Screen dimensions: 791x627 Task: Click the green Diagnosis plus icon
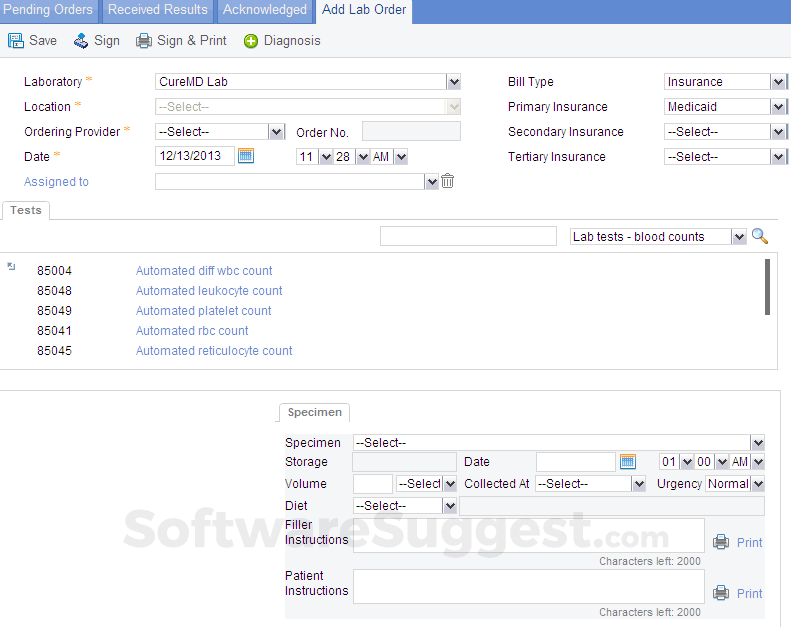[251, 41]
